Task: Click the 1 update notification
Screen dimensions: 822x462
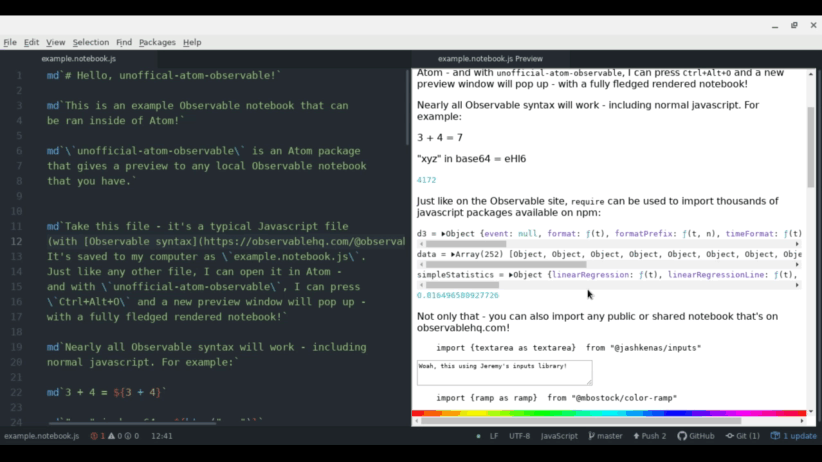Action: tap(793, 436)
